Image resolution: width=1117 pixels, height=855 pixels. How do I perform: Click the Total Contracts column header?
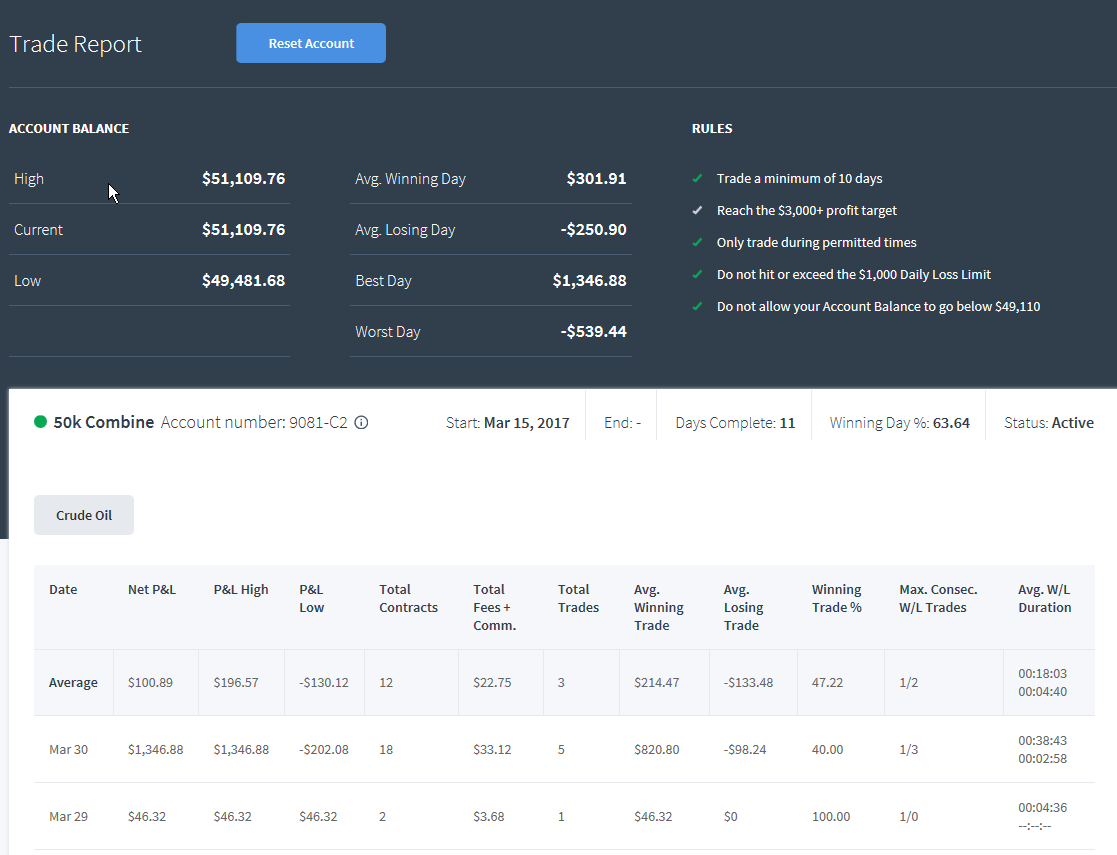point(408,598)
